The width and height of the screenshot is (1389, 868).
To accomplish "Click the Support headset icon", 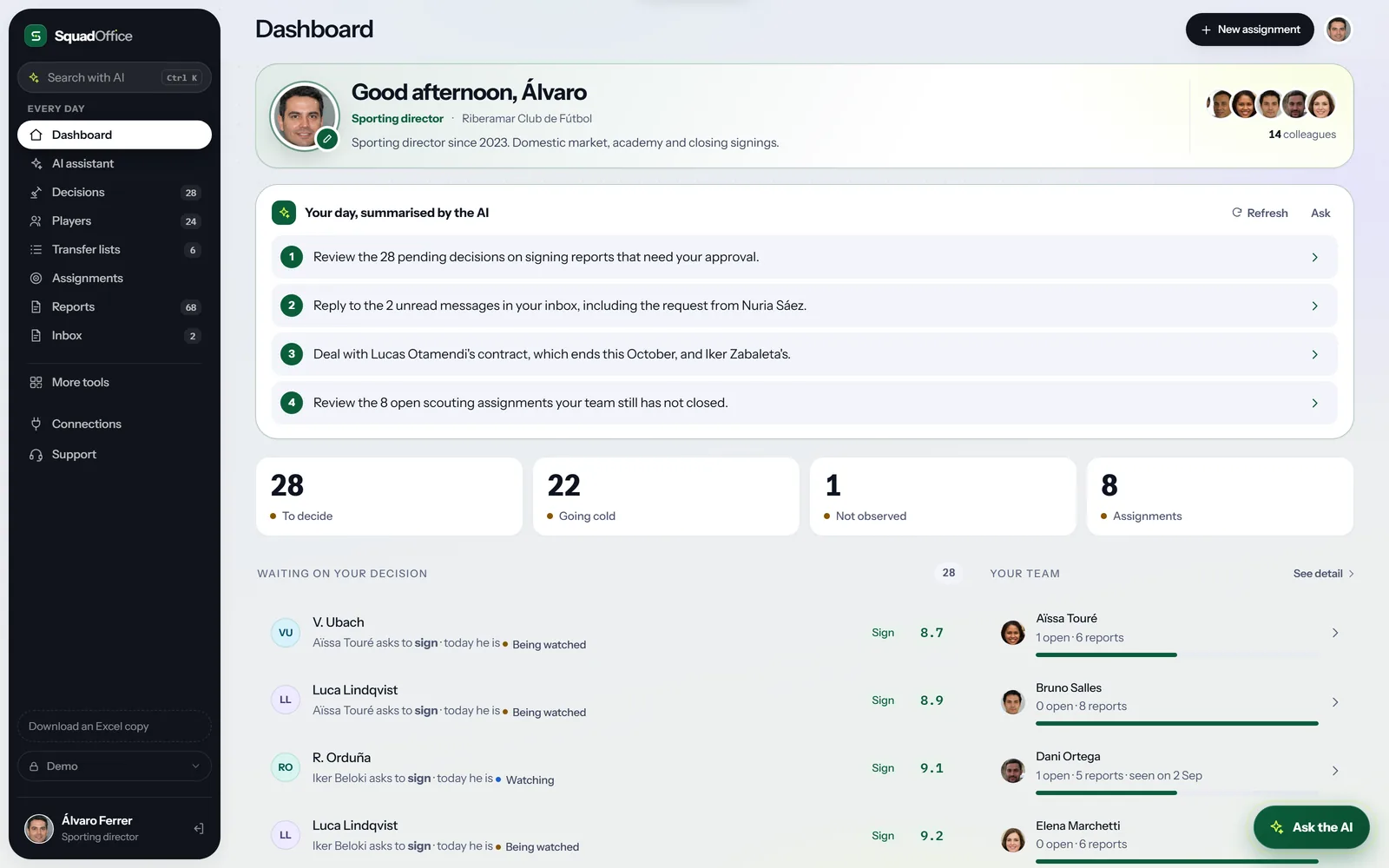I will pos(36,454).
